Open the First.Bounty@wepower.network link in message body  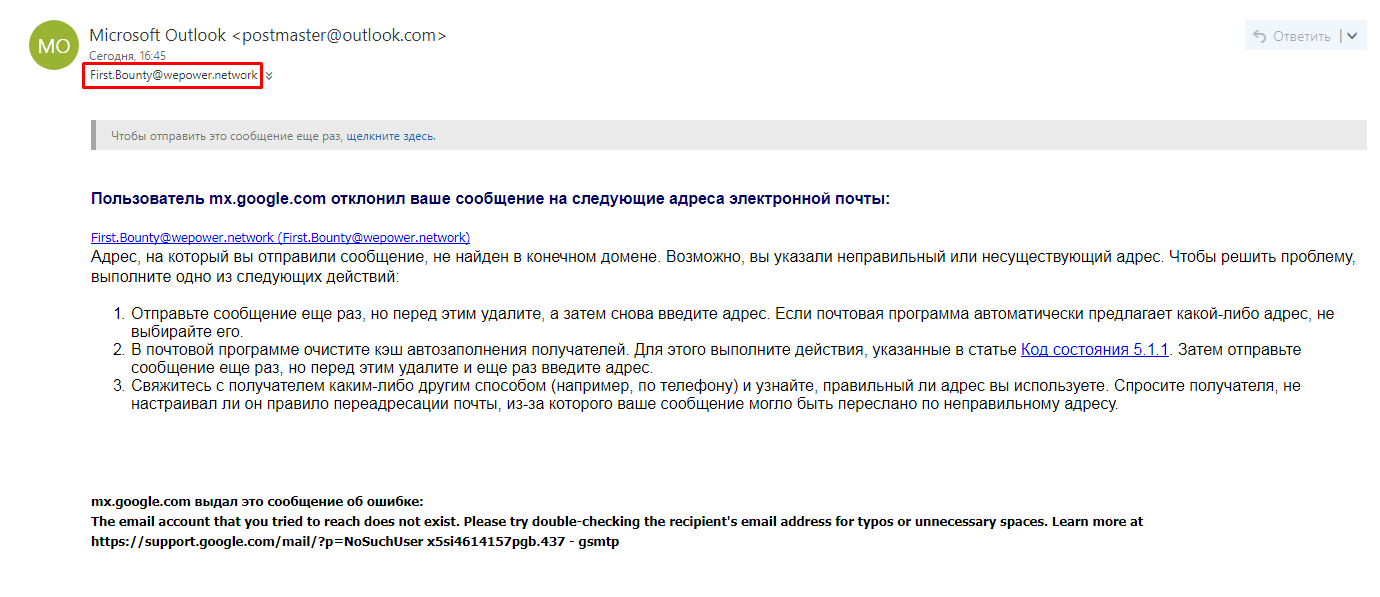pyautogui.click(x=280, y=238)
